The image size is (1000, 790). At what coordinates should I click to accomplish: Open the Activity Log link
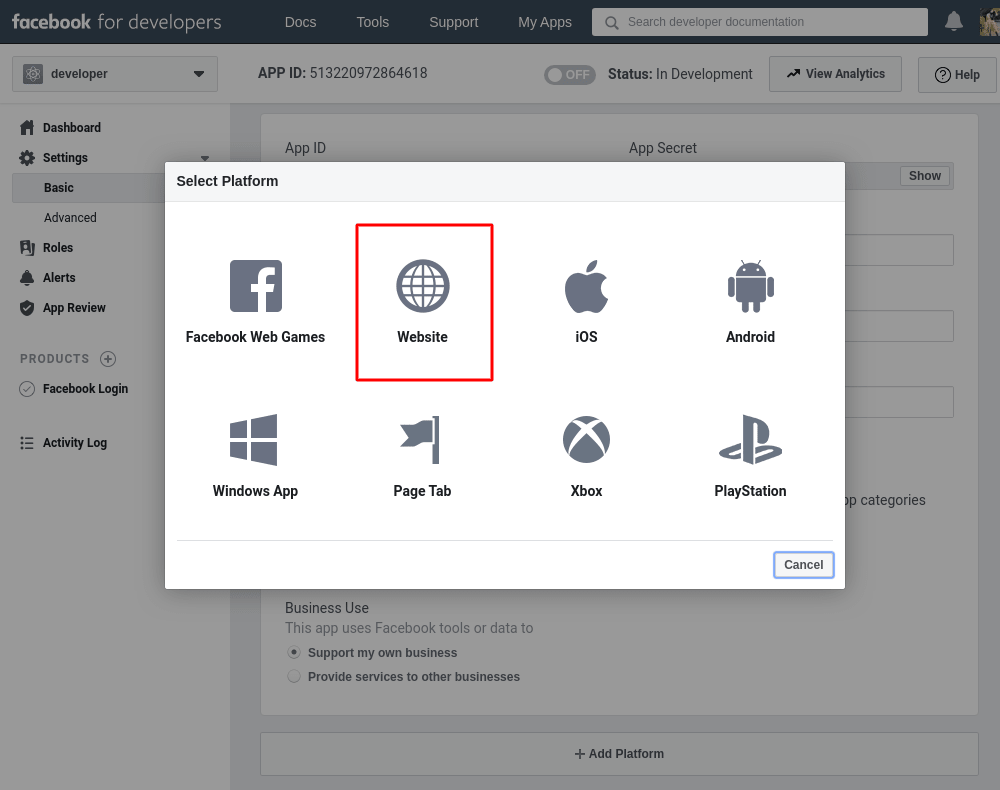(x=75, y=443)
